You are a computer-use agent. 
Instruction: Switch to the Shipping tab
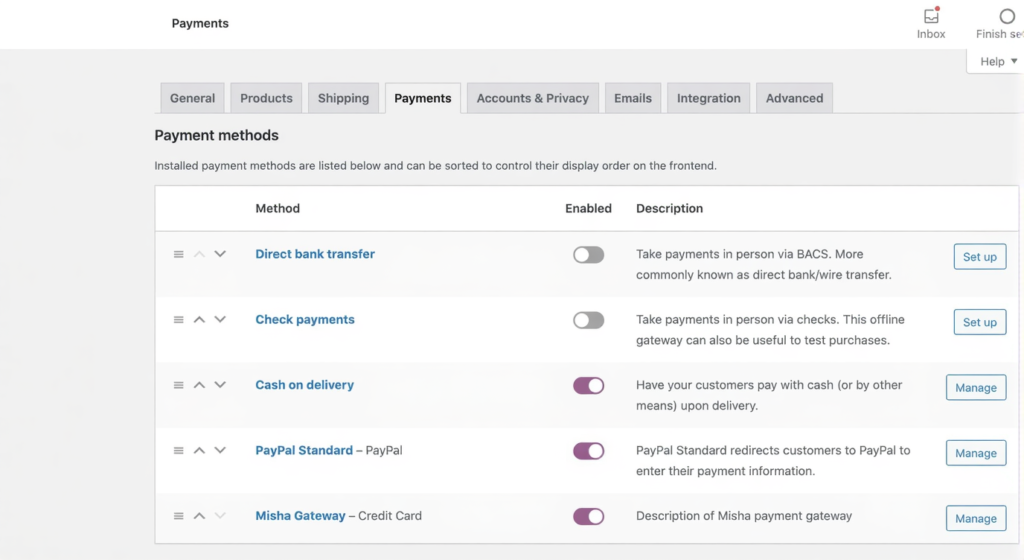point(343,98)
